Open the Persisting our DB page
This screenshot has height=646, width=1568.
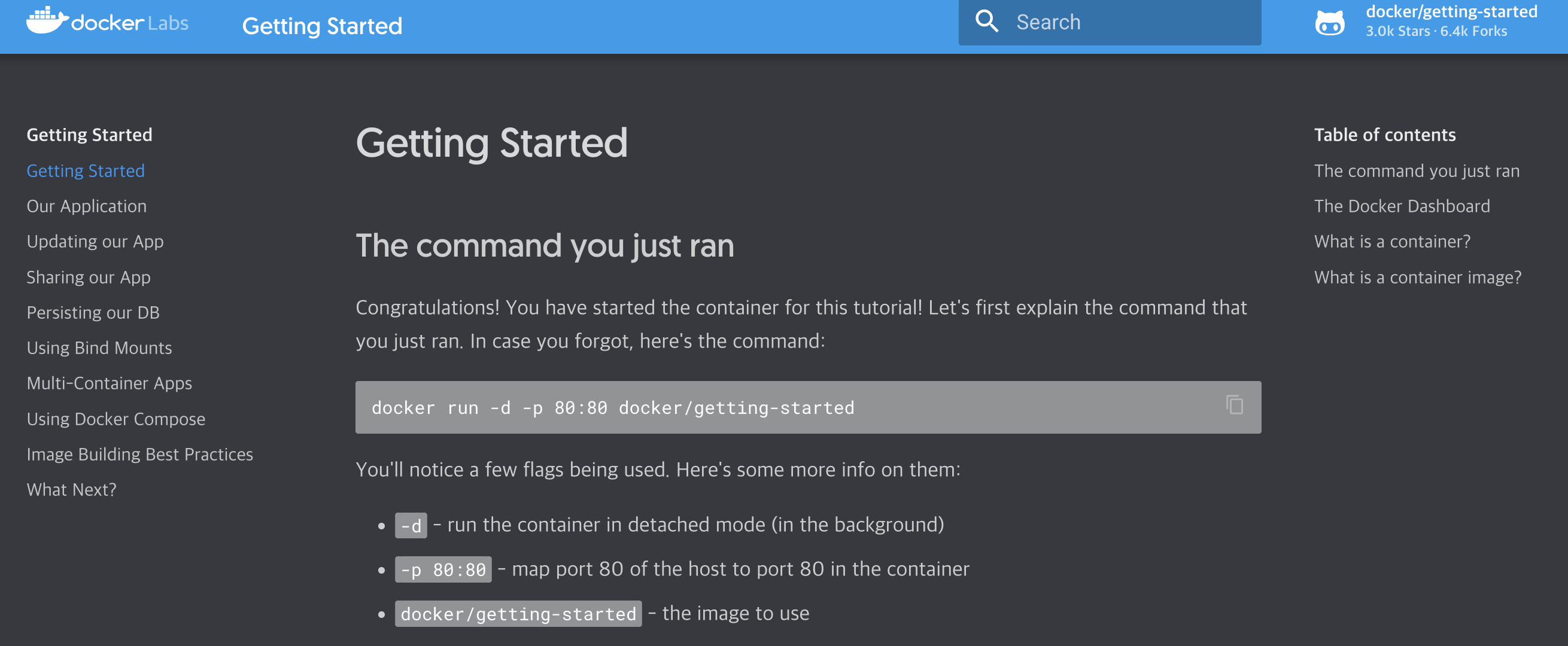tap(93, 313)
